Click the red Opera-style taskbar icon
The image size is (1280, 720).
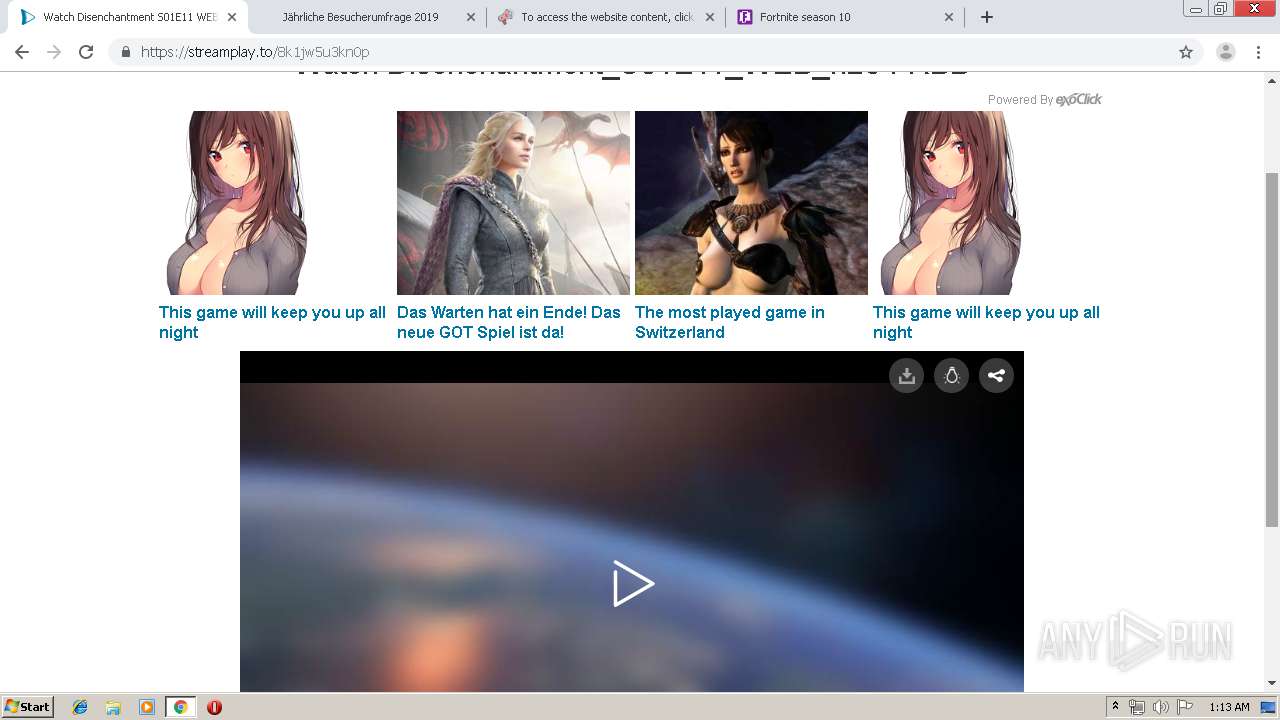214,707
